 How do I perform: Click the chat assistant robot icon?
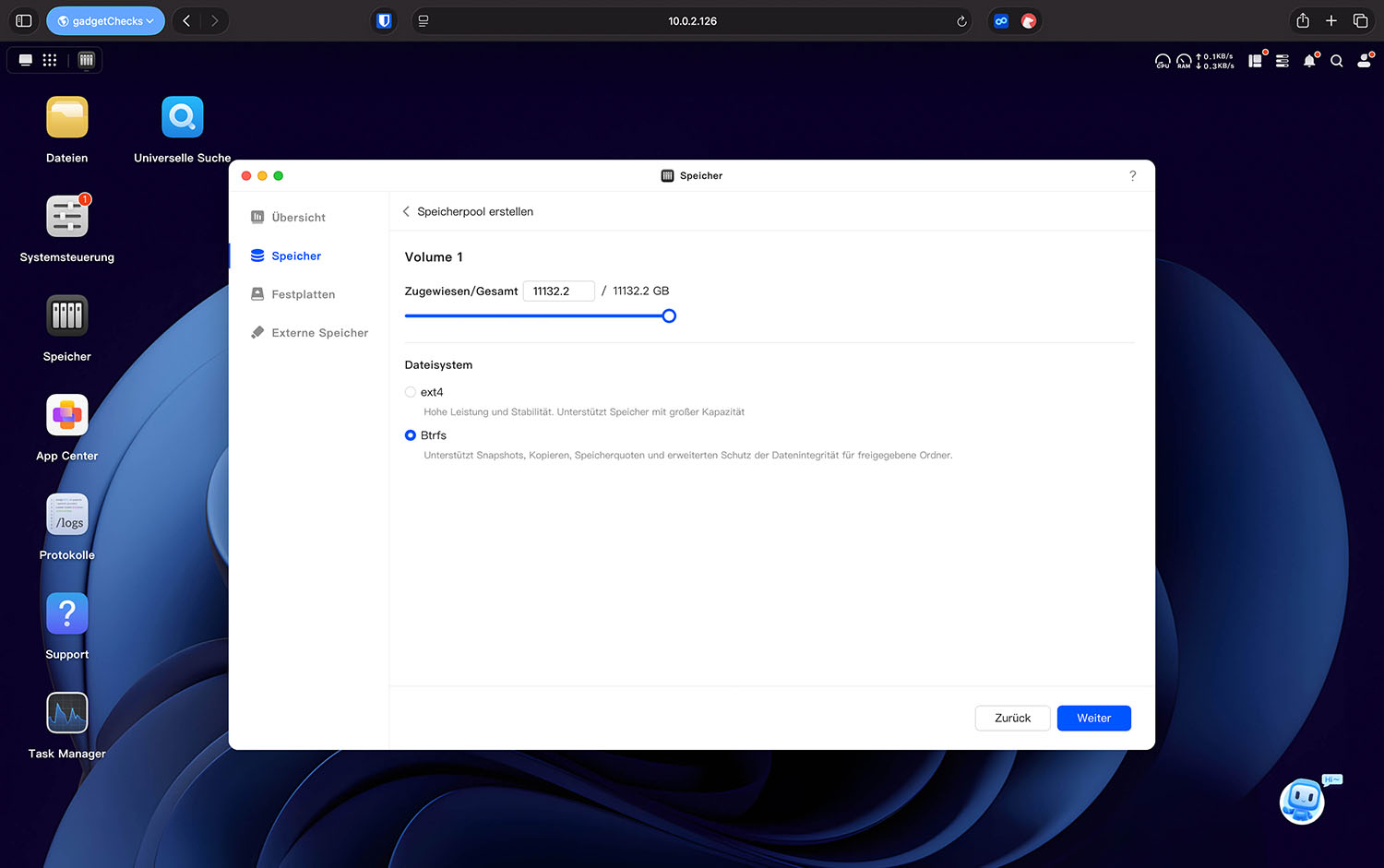pos(1302,801)
